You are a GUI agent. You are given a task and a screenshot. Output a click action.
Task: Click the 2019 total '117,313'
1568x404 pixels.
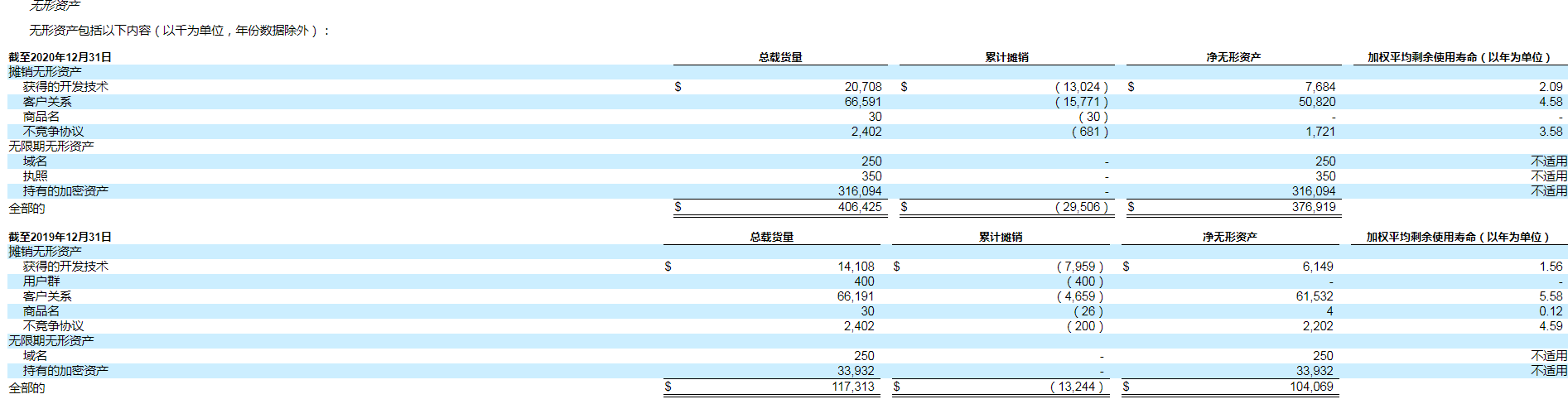tap(853, 387)
